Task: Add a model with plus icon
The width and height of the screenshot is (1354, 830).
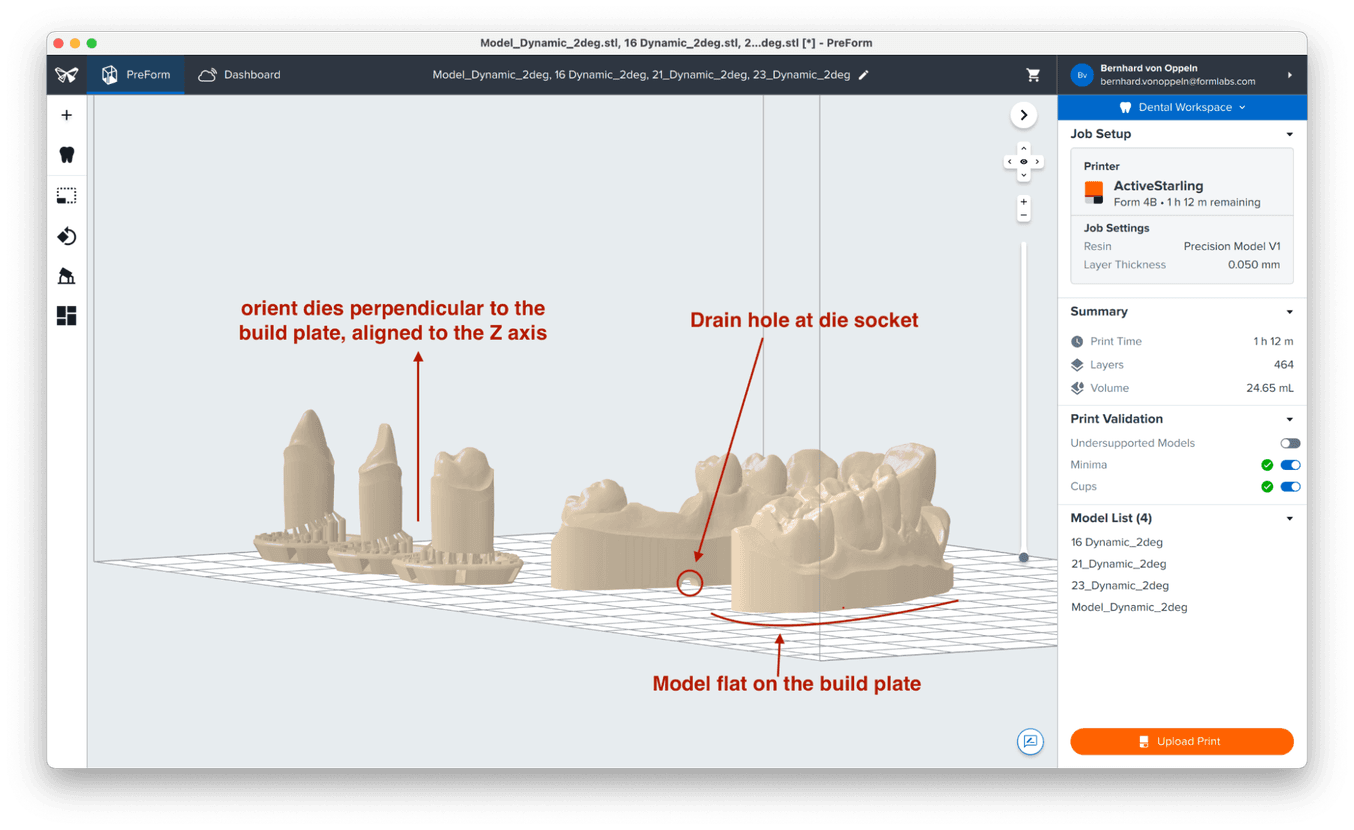Action: pyautogui.click(x=67, y=115)
